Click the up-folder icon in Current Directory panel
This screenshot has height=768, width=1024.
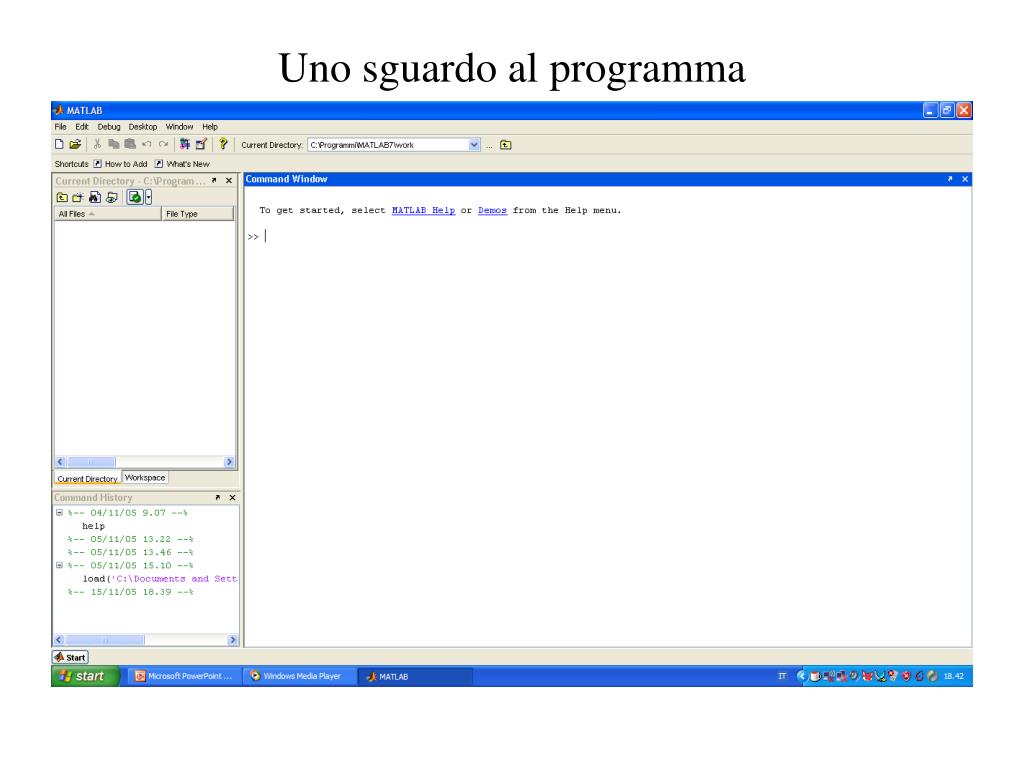click(x=62, y=197)
